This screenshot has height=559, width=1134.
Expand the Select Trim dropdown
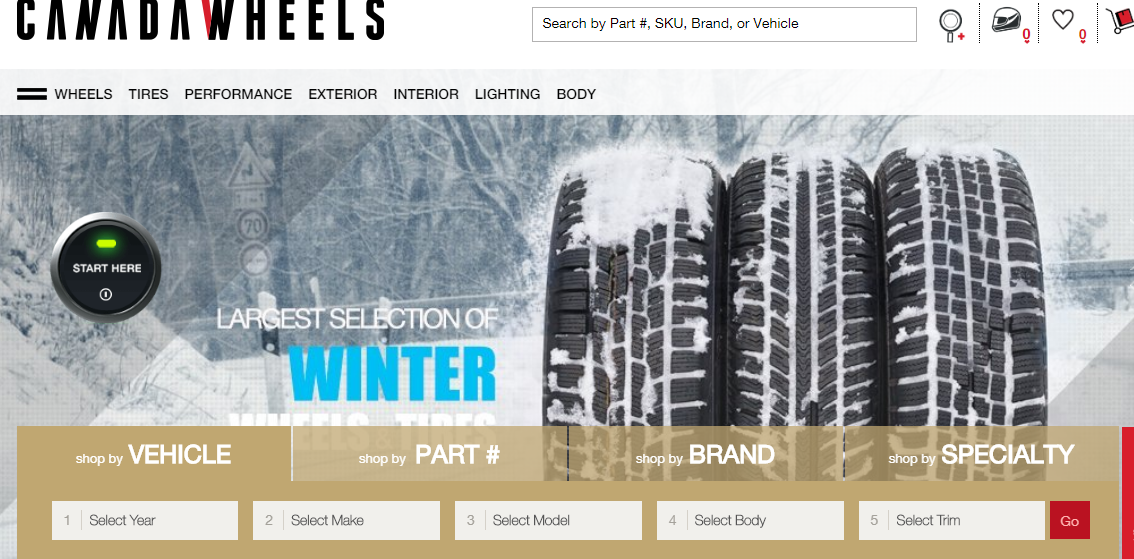pos(952,520)
